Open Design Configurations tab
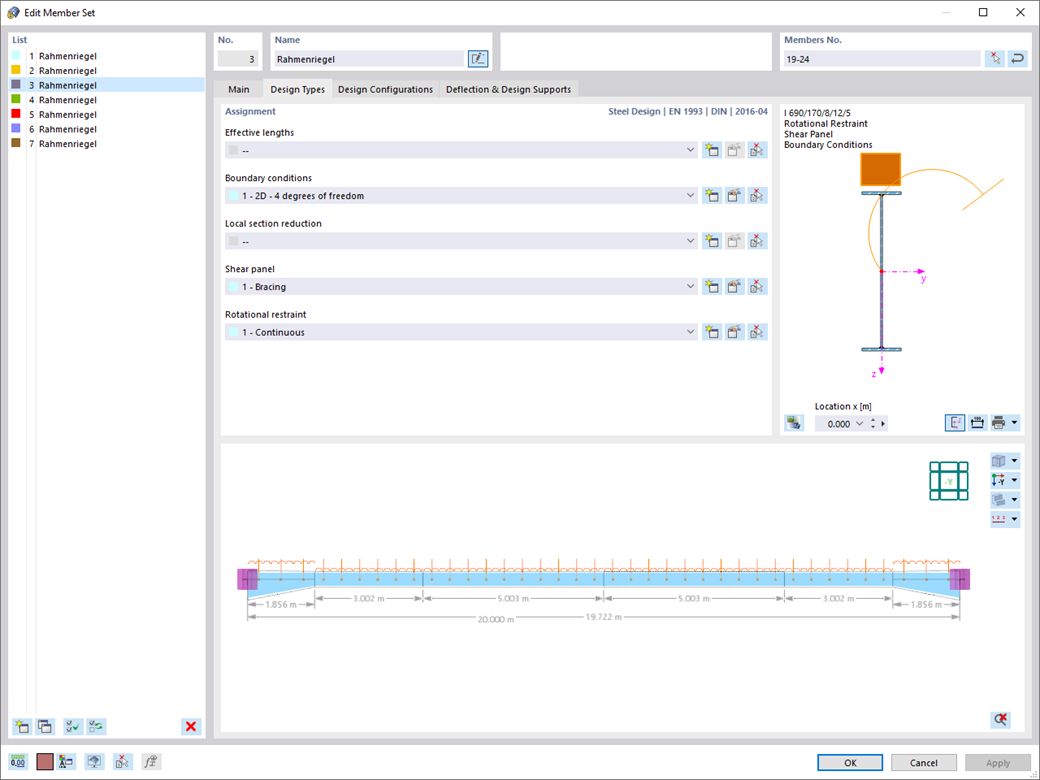 385,89
